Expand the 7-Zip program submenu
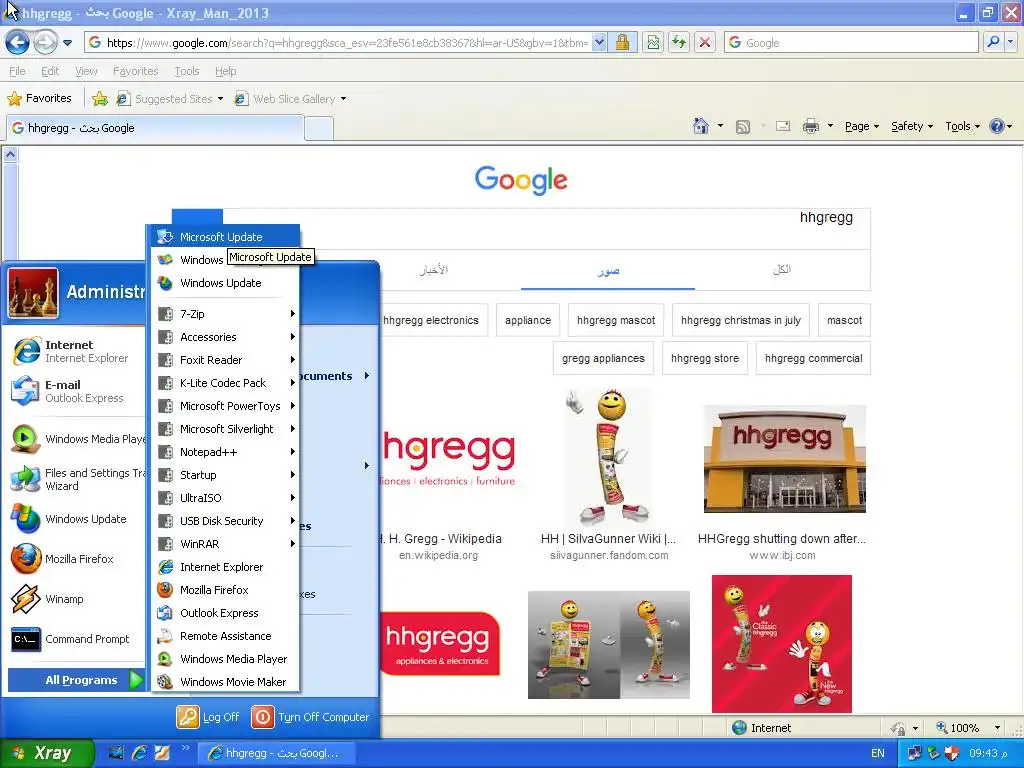The image size is (1024, 768). click(x=225, y=314)
